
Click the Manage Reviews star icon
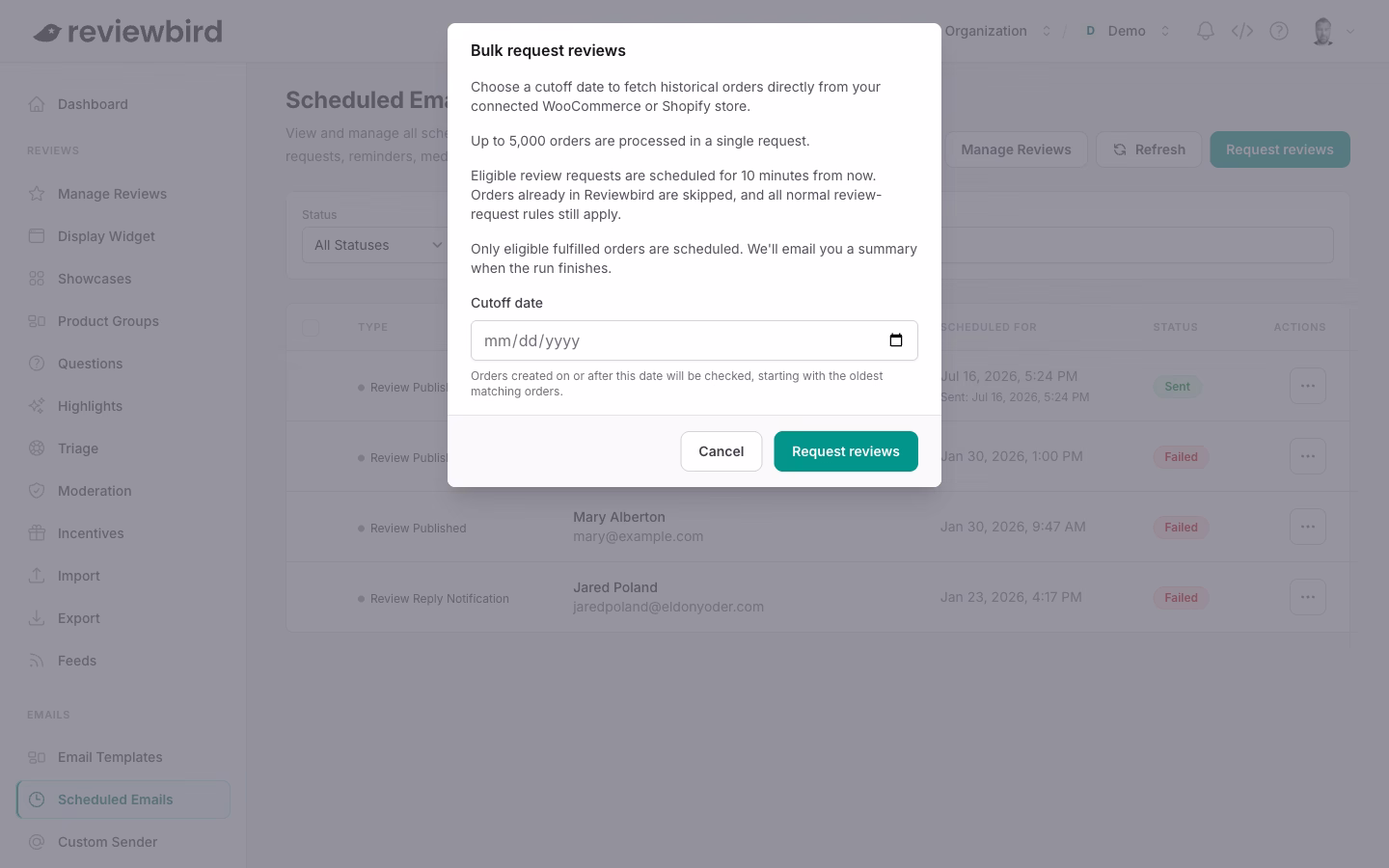(x=37, y=194)
